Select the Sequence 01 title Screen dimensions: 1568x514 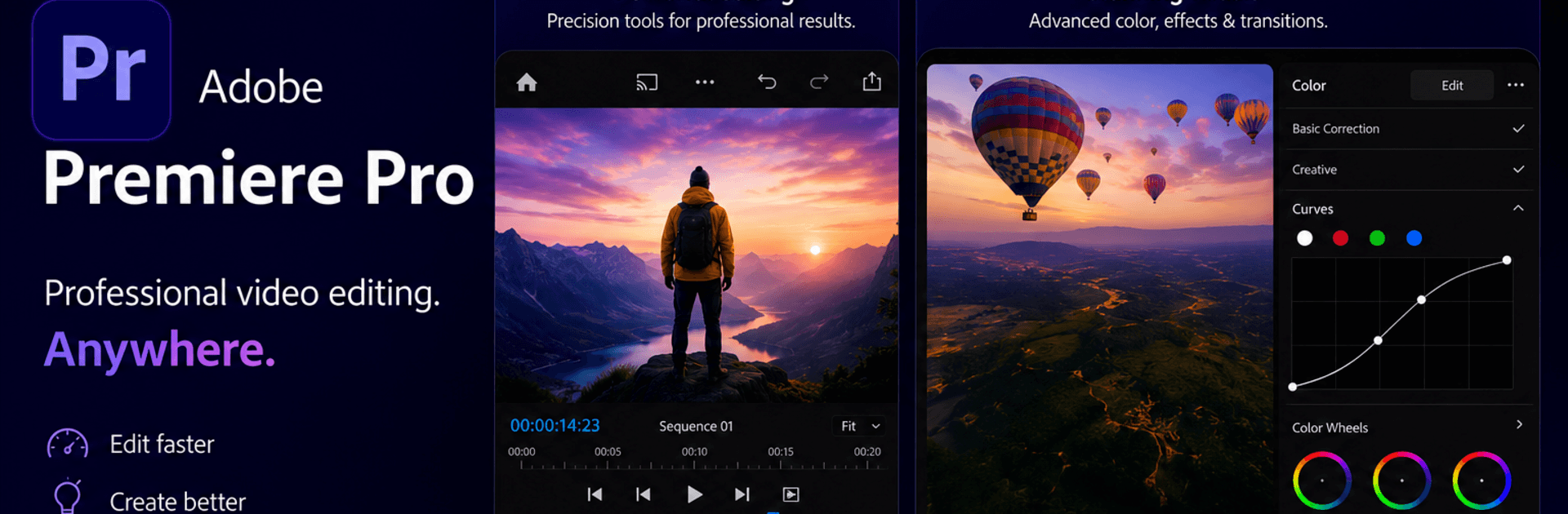[x=696, y=426]
